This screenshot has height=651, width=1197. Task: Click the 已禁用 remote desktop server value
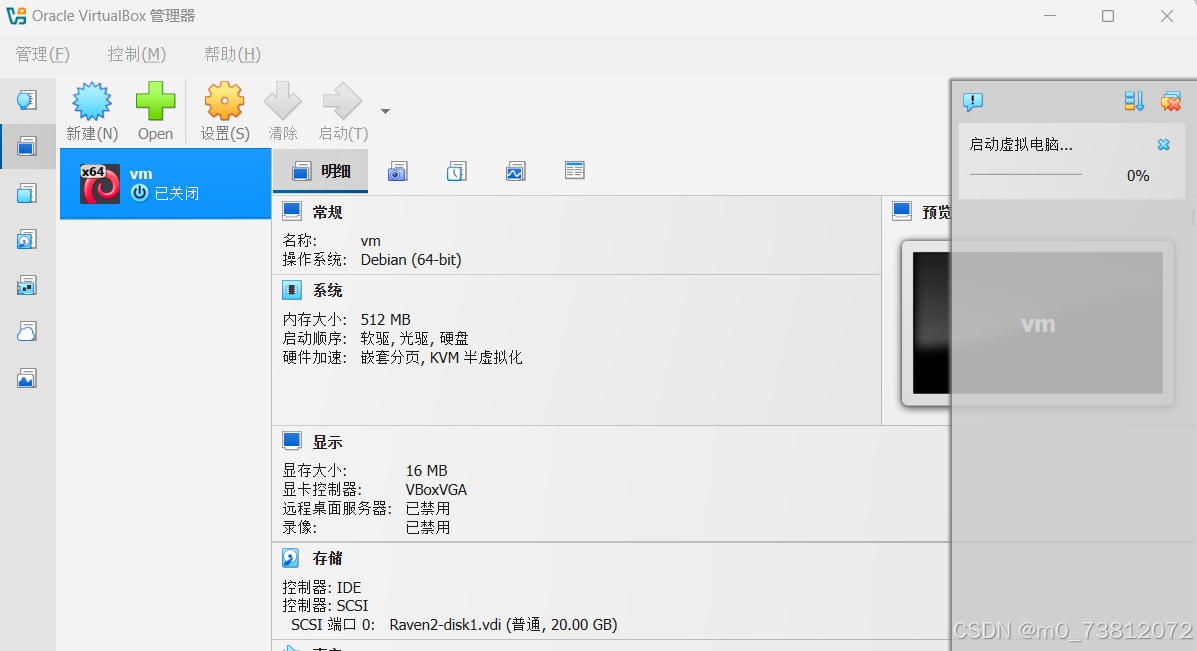click(x=428, y=508)
